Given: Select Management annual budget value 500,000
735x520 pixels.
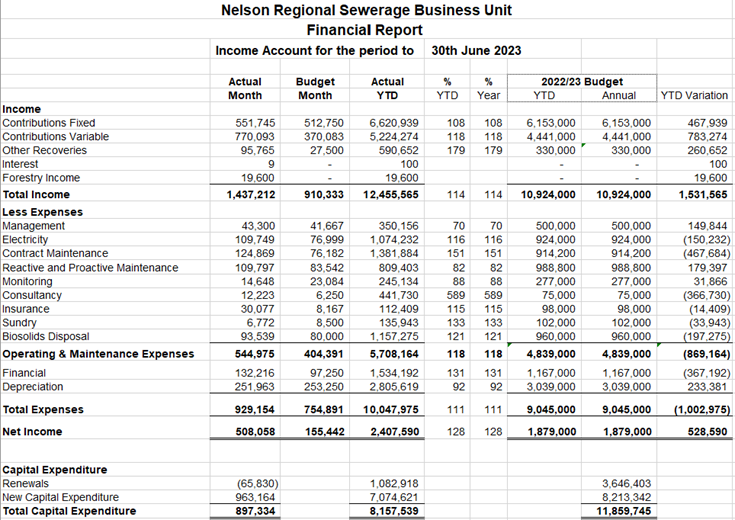Looking at the screenshot, I should coord(631,226).
